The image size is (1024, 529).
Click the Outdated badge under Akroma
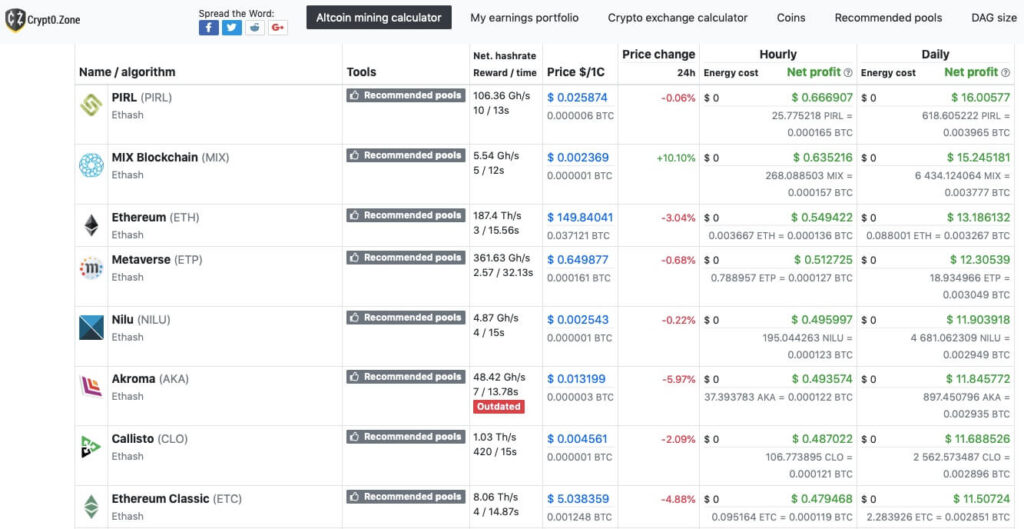pyautogui.click(x=499, y=406)
